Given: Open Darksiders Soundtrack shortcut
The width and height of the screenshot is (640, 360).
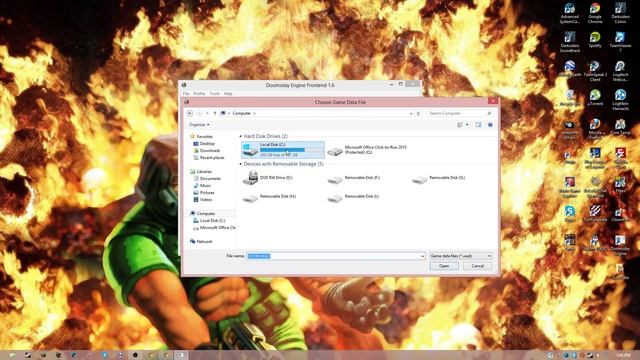Looking at the screenshot, I should 570,42.
